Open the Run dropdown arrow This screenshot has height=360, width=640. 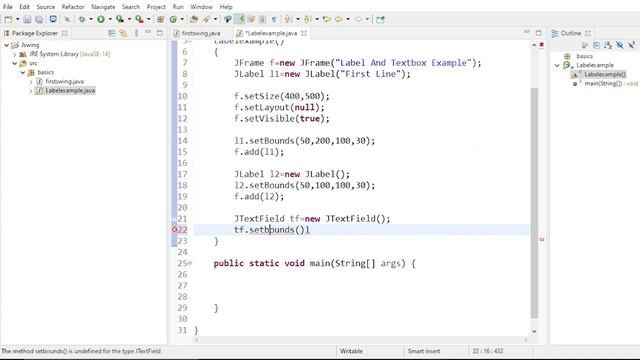110,19
